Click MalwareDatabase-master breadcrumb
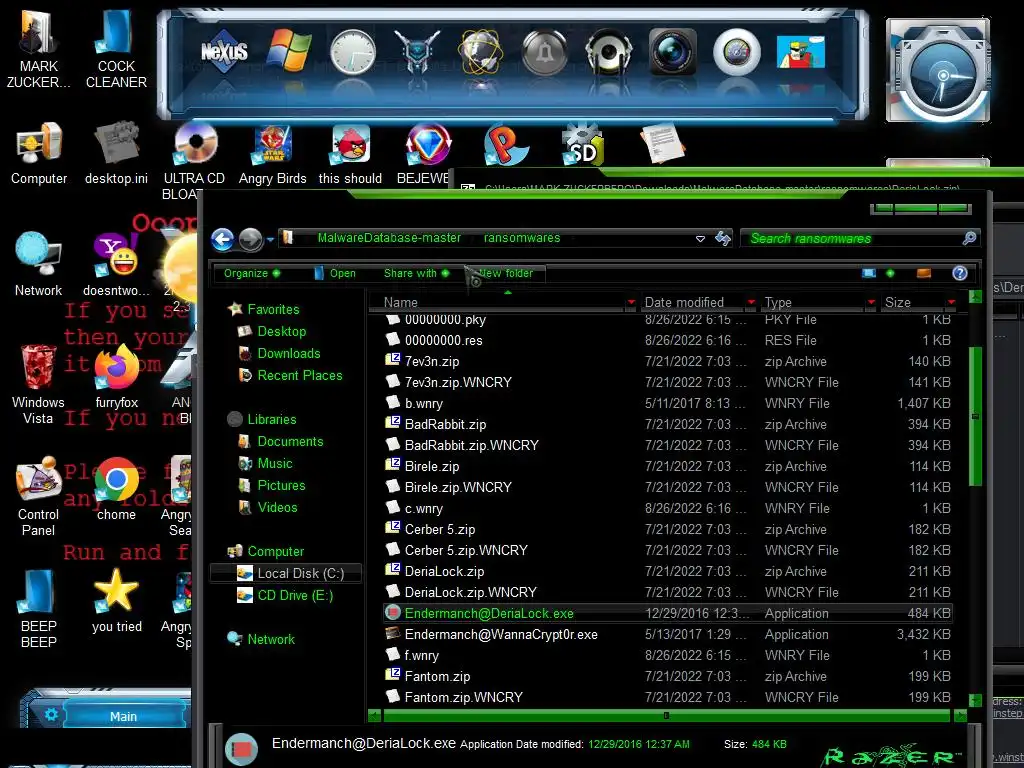Screen dimensions: 1024x768 click(x=389, y=238)
